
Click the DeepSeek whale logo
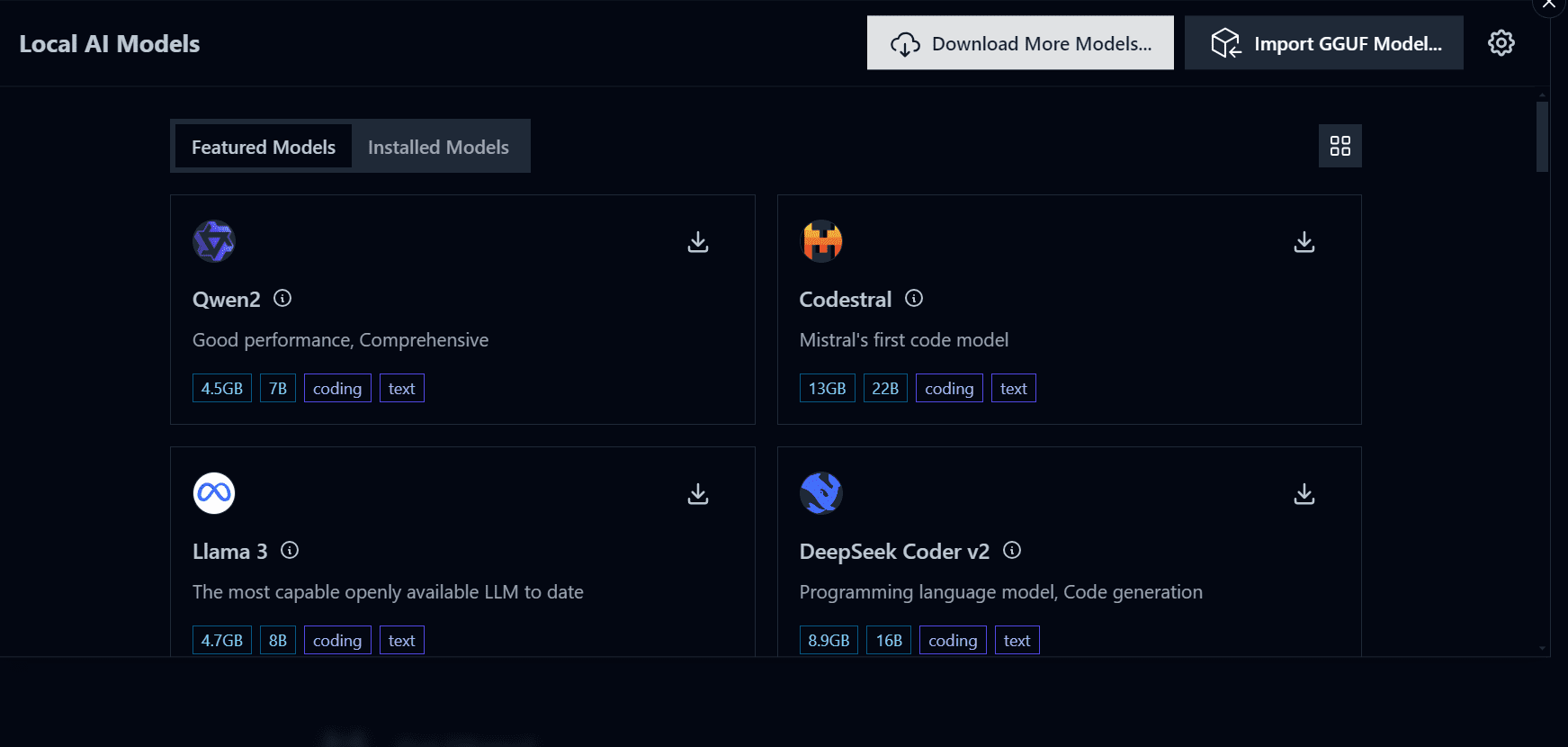pos(821,493)
